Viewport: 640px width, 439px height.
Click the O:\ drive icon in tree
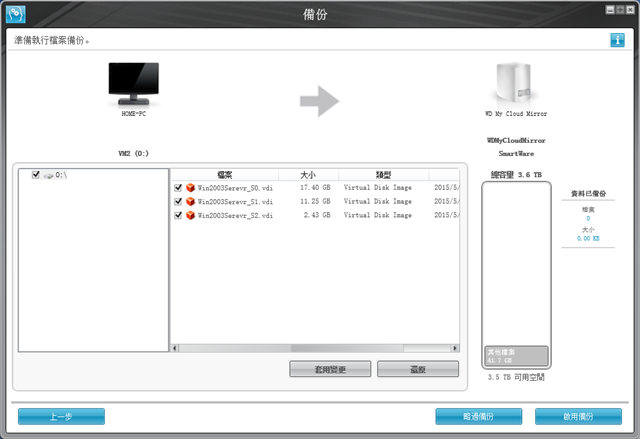[49, 175]
